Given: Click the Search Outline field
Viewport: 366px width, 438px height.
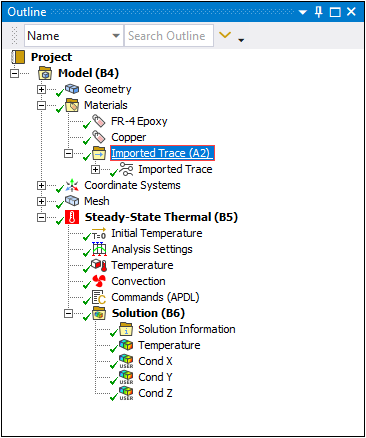Looking at the screenshot, I should point(169,35).
